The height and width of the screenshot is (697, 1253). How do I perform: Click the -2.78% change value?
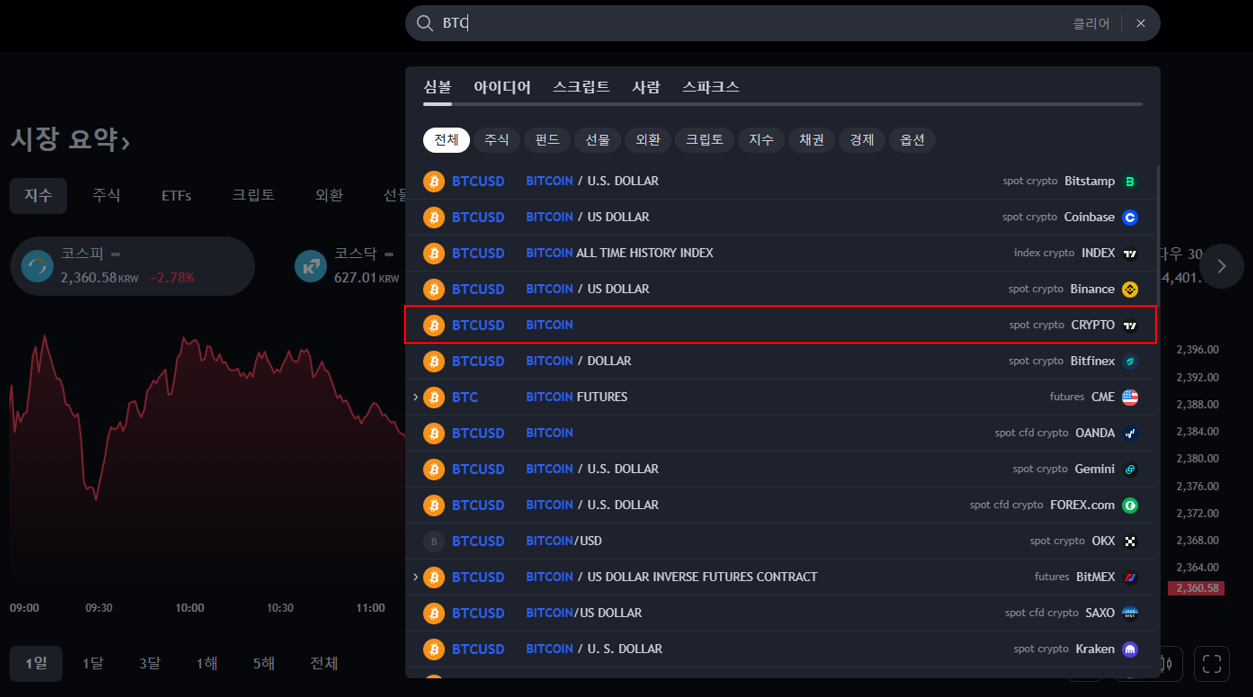click(172, 277)
